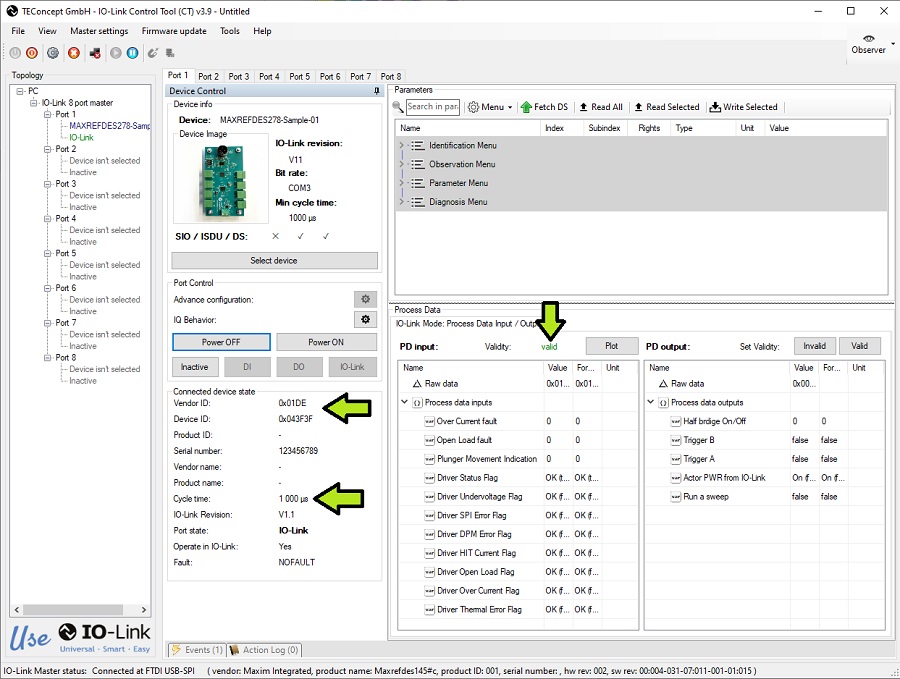Set PD output validity to Valid
The image size is (900, 679).
[859, 346]
